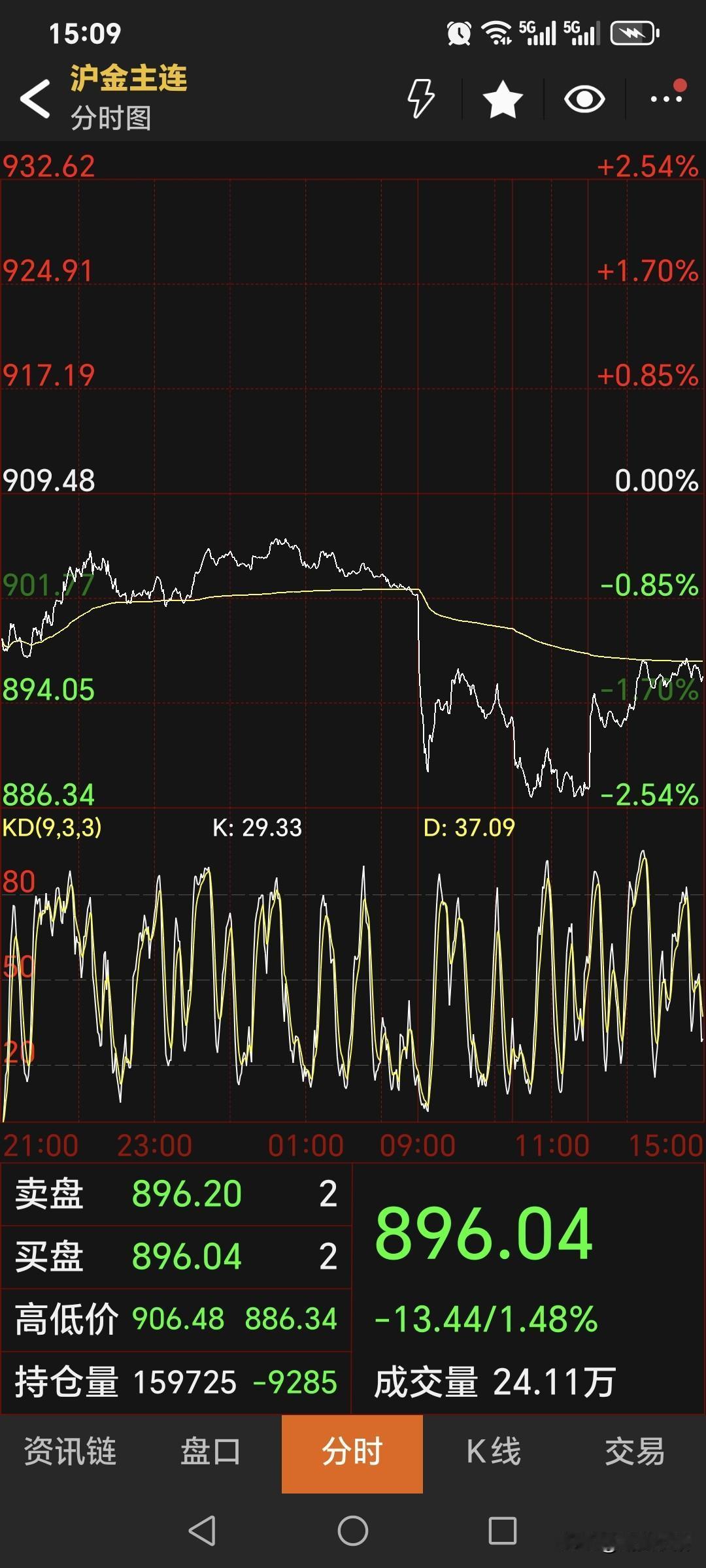Viewport: 706px width, 1568px height.
Task: Tap the 0.00% percent axis label
Action: click(x=657, y=480)
